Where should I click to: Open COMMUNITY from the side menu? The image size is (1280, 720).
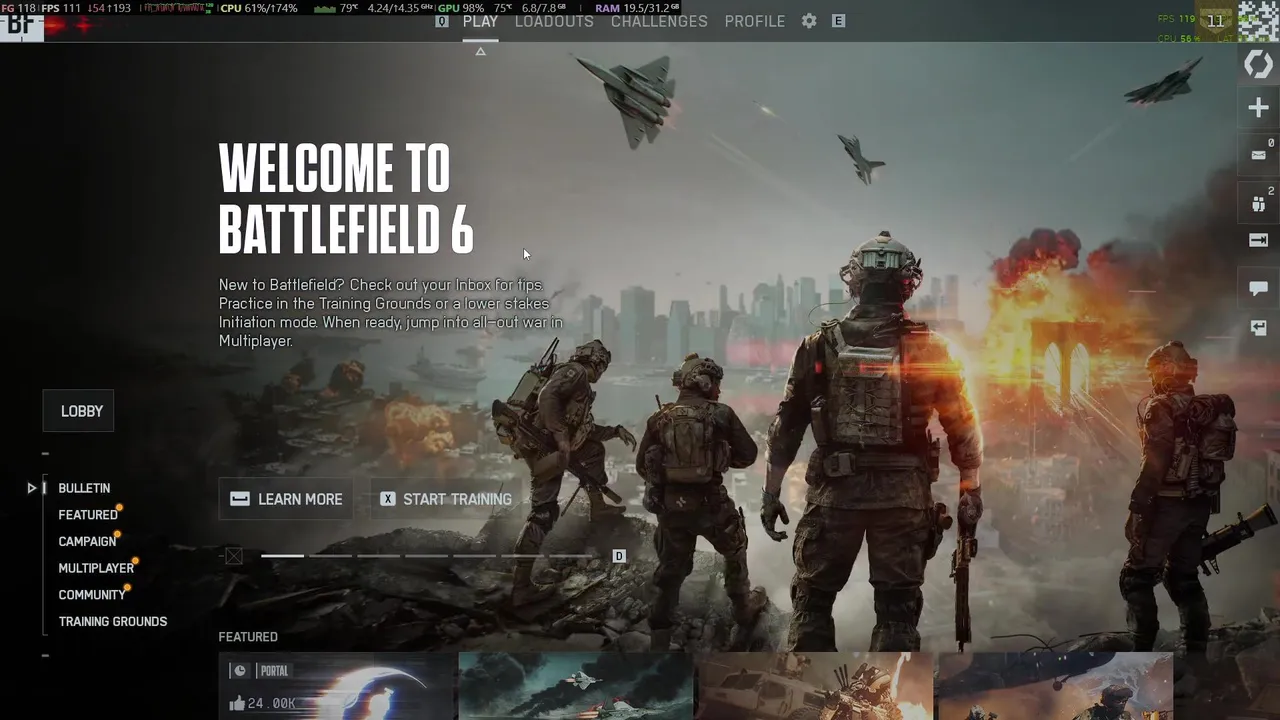click(92, 595)
